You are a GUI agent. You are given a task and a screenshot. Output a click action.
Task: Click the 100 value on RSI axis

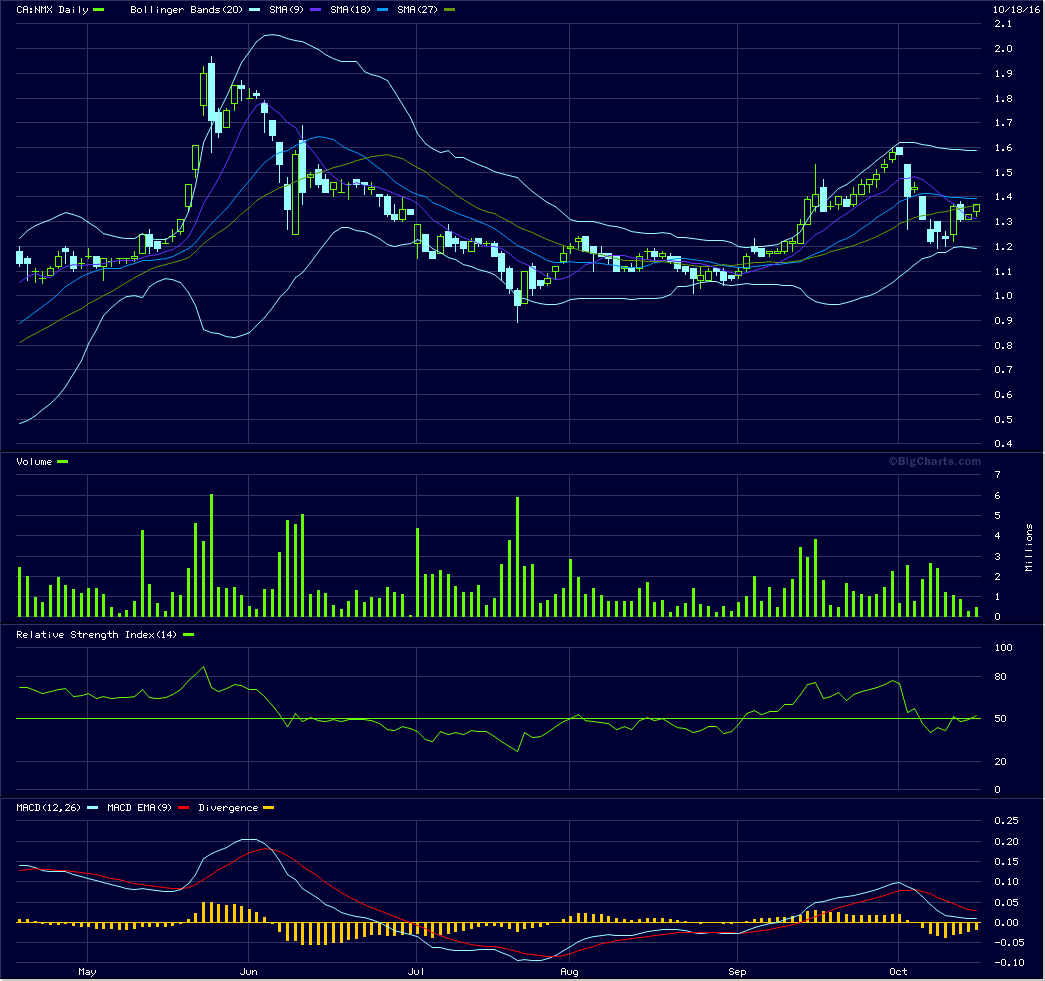tap(1003, 648)
